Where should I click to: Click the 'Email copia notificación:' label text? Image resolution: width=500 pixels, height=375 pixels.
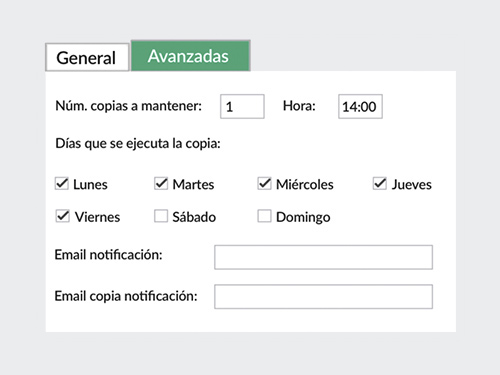pos(126,296)
